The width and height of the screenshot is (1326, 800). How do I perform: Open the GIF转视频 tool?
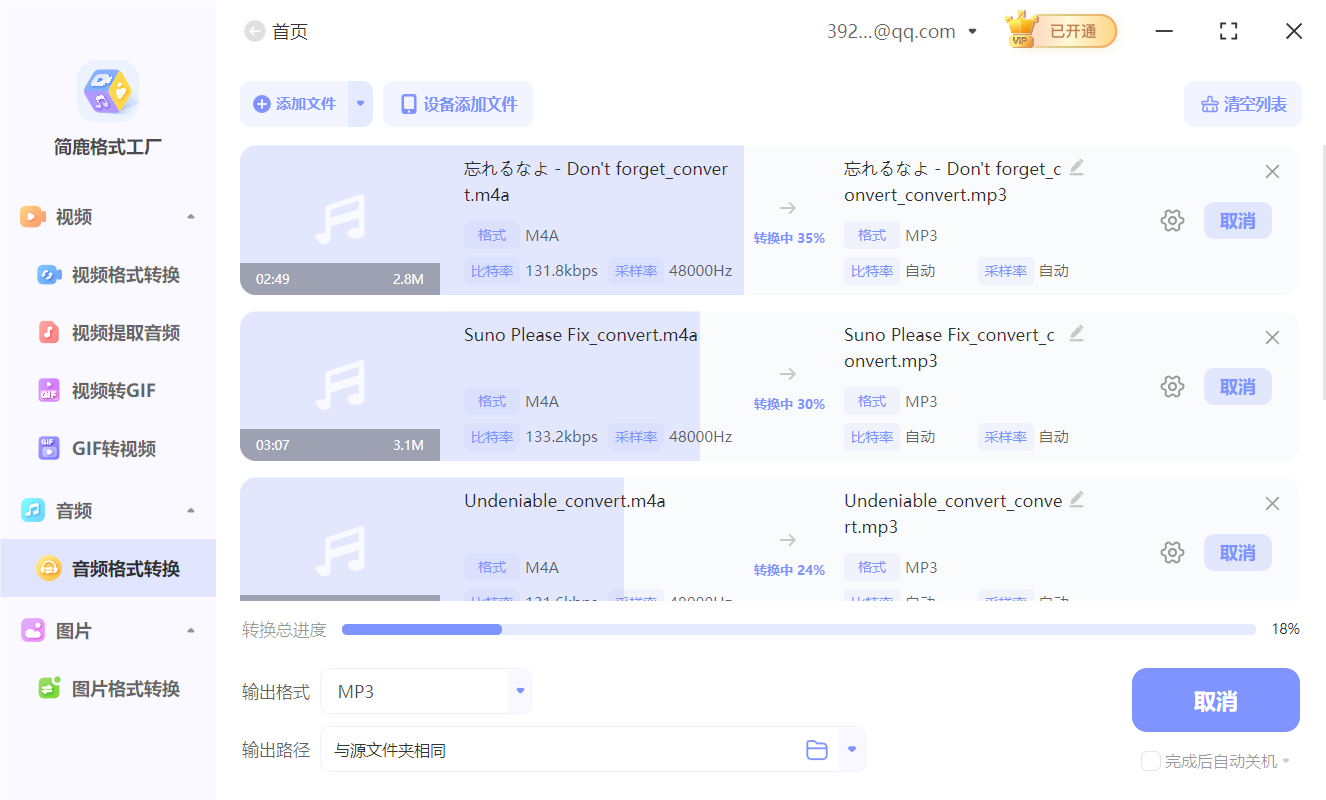point(103,448)
